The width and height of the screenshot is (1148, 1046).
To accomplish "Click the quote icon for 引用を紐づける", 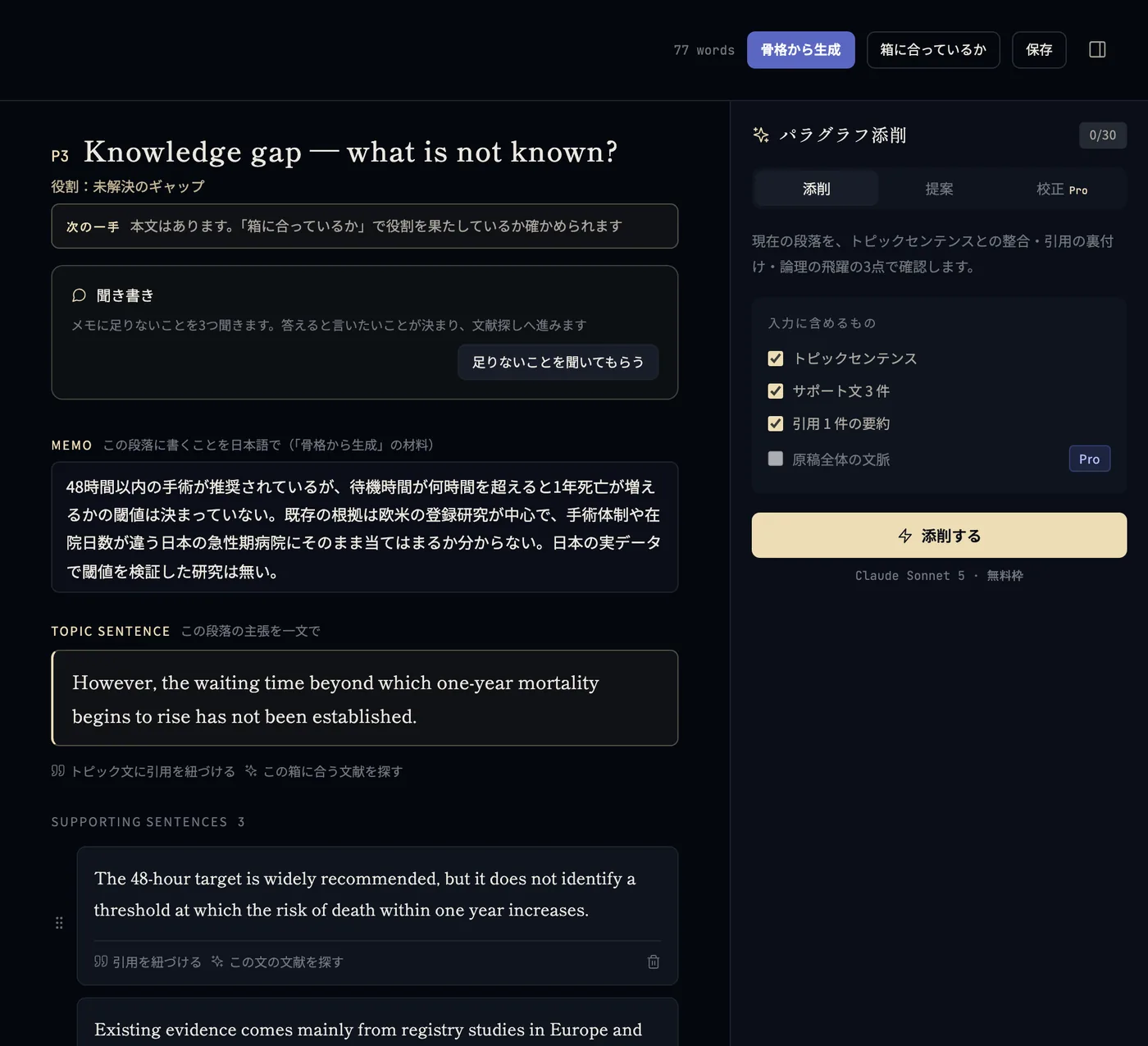I will (101, 961).
